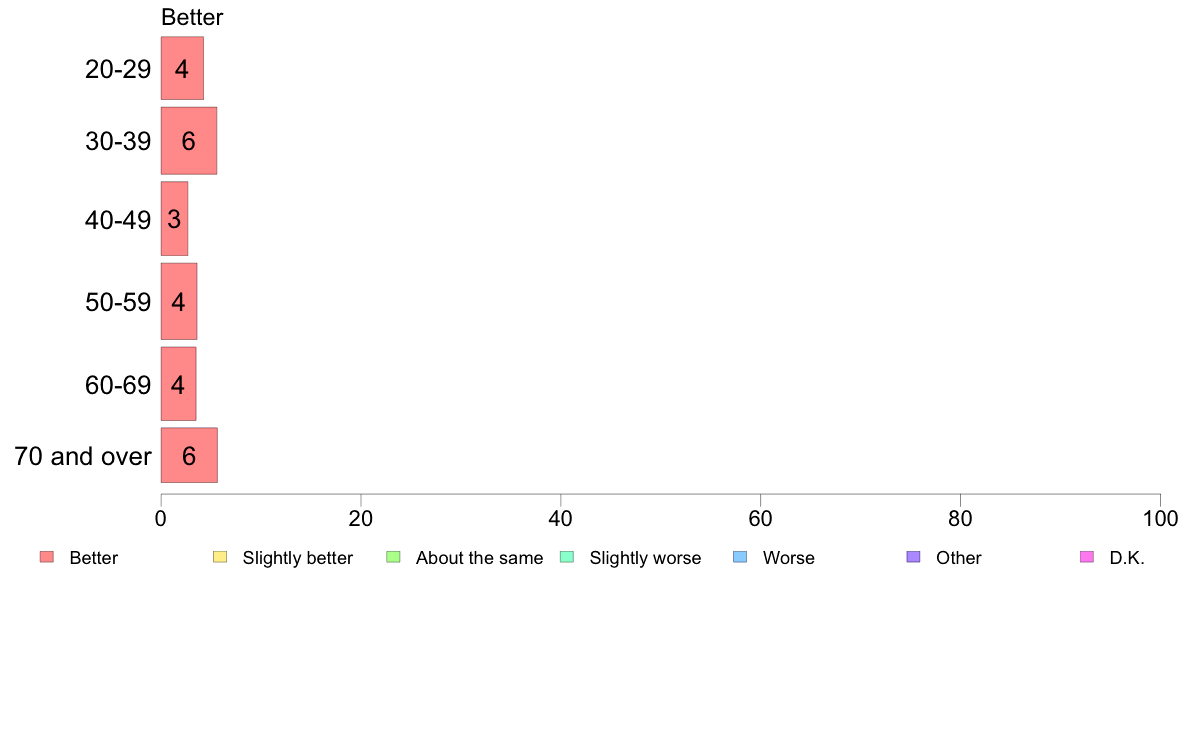1188x736 pixels.
Task: Click the yellow Slightly better legend swatch
Action: pos(220,557)
